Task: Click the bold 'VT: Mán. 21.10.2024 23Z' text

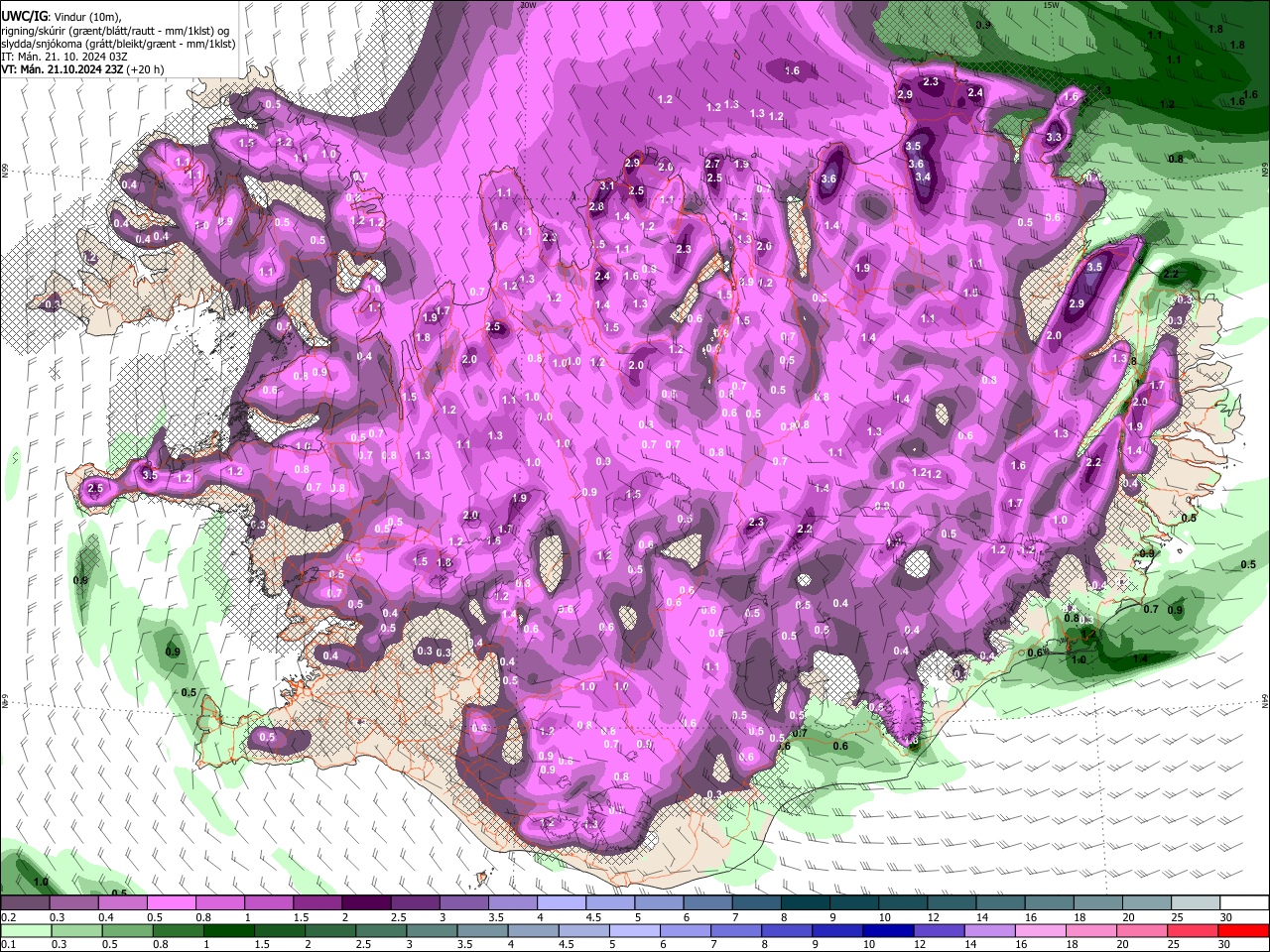Action: click(x=62, y=69)
